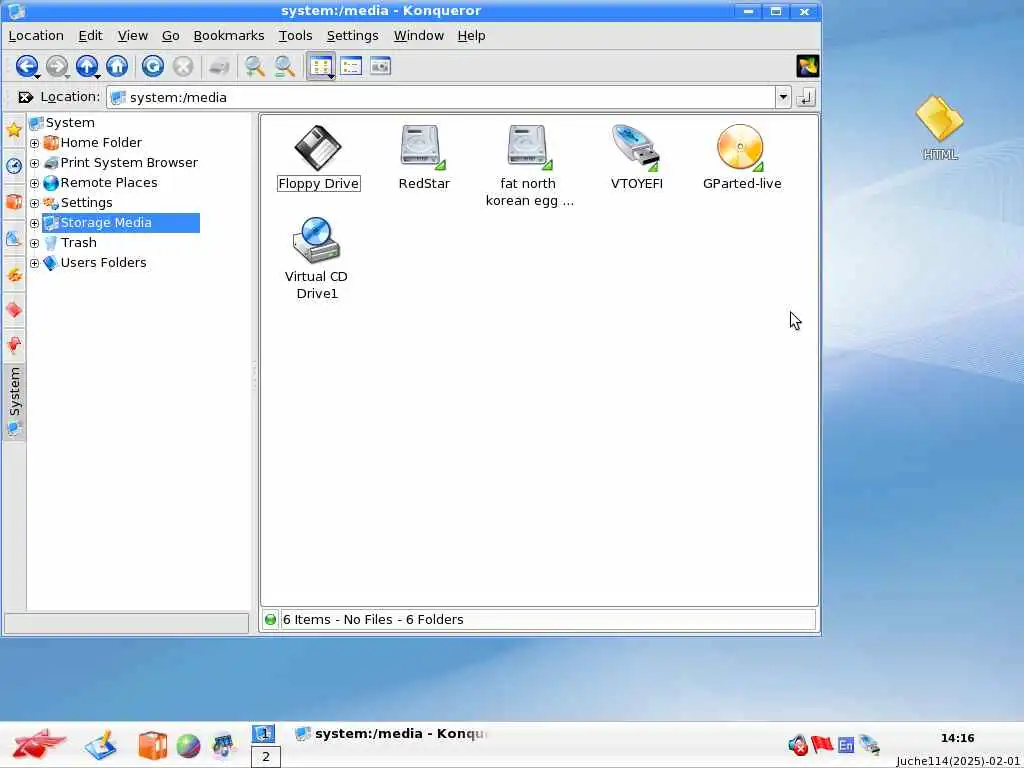Open the View menu
Image resolution: width=1024 pixels, height=768 pixels.
tap(133, 36)
